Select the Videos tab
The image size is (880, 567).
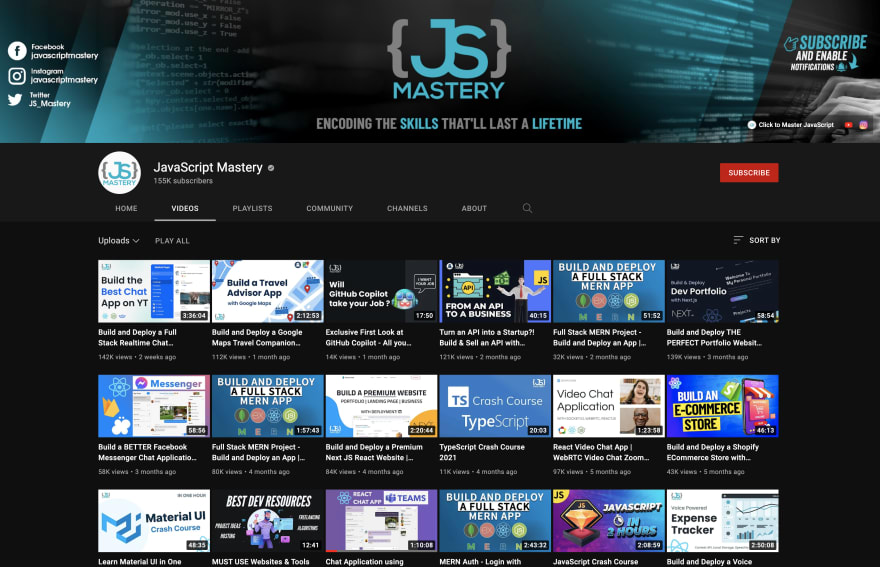click(x=185, y=208)
